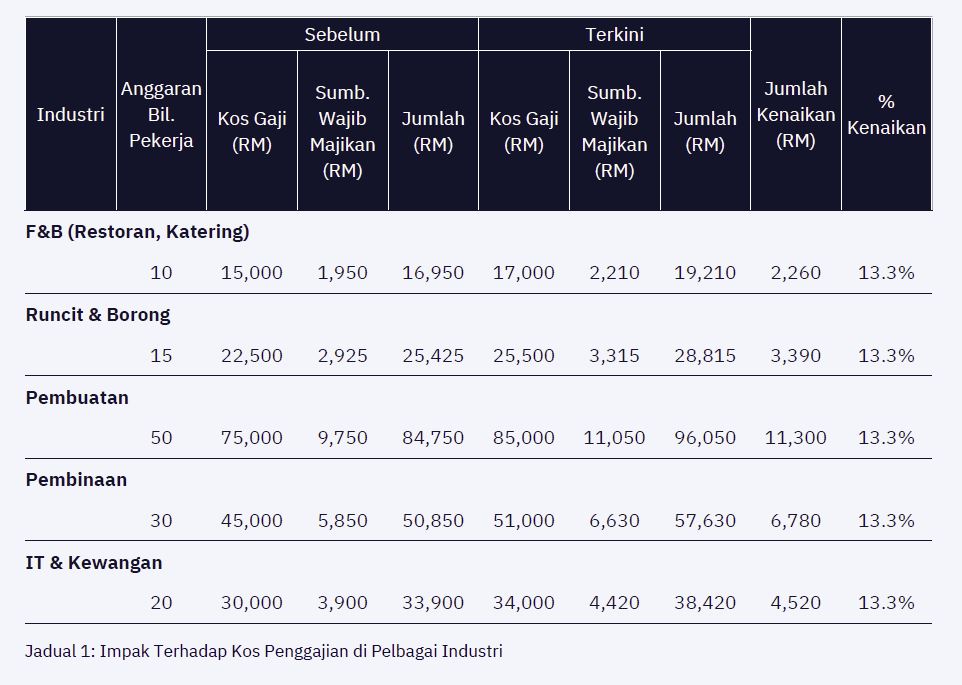Click the % Kenaikan column header
Viewport: 962px width, 685px height.
[x=886, y=114]
